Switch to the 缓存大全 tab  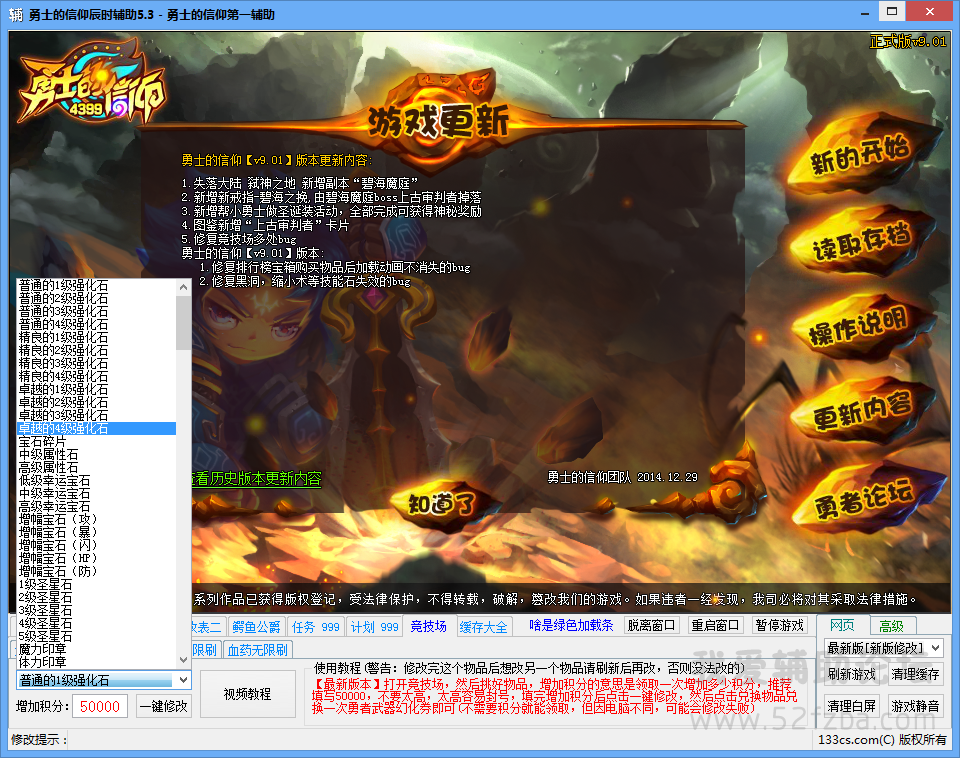483,627
